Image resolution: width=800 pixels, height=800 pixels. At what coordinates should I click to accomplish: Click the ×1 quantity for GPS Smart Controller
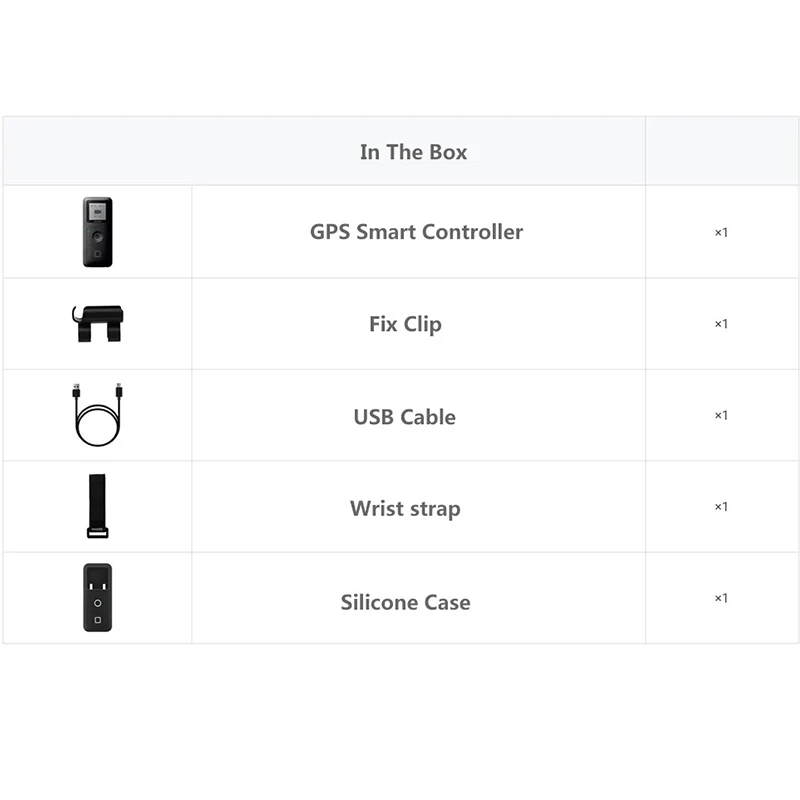coord(721,232)
